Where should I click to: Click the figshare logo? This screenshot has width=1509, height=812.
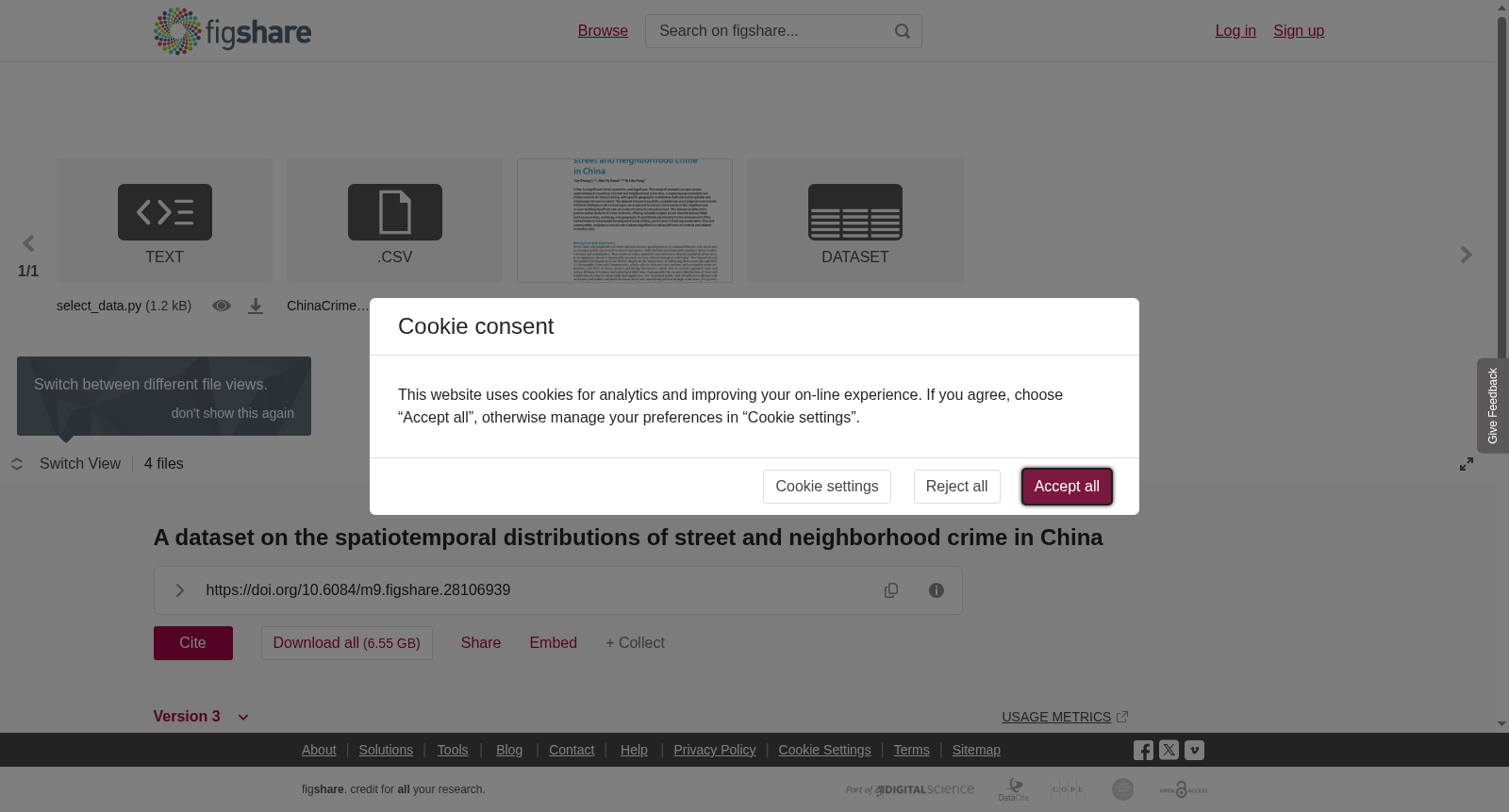[232, 31]
